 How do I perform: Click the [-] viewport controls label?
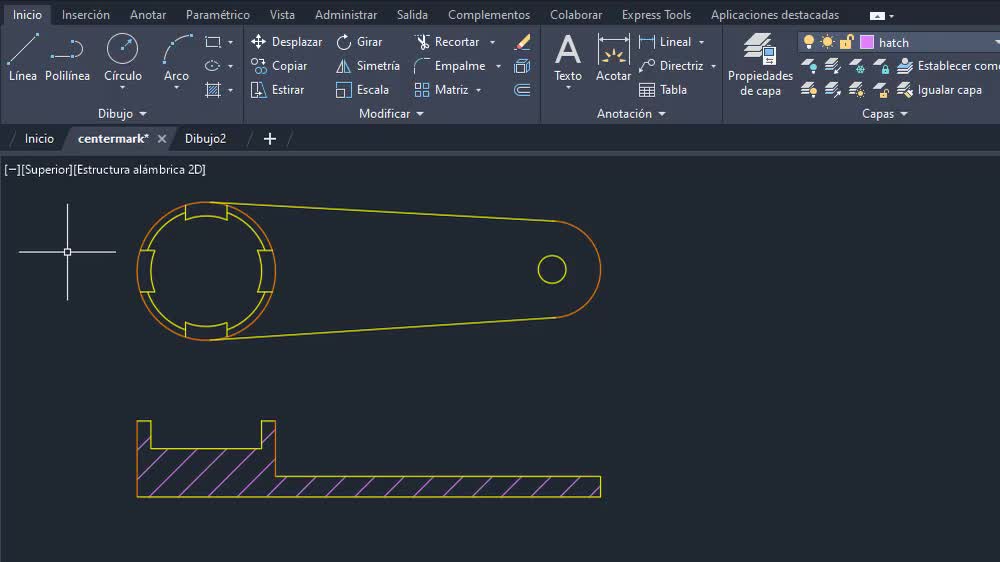[x=12, y=170]
